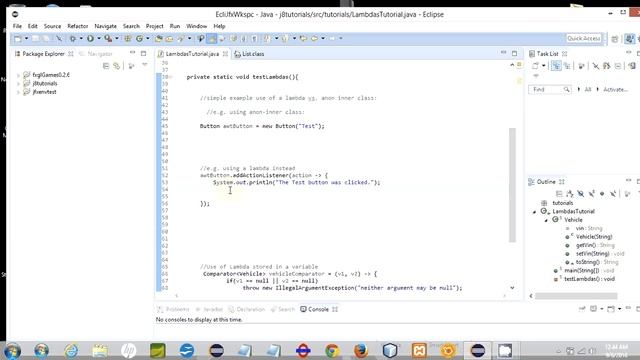Click Focus on Workweek icon in Task List
This screenshot has width=640, height=360.
(x=581, y=66)
